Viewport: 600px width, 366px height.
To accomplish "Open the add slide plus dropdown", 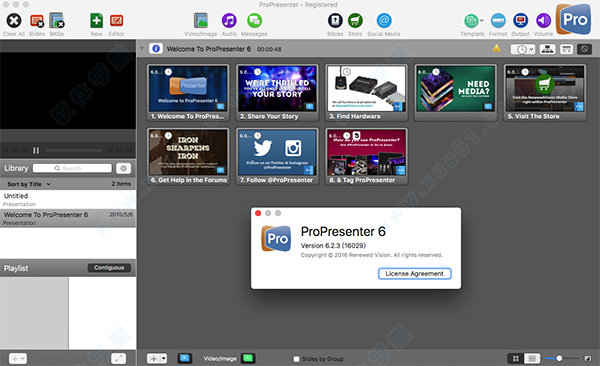I will click(x=157, y=358).
